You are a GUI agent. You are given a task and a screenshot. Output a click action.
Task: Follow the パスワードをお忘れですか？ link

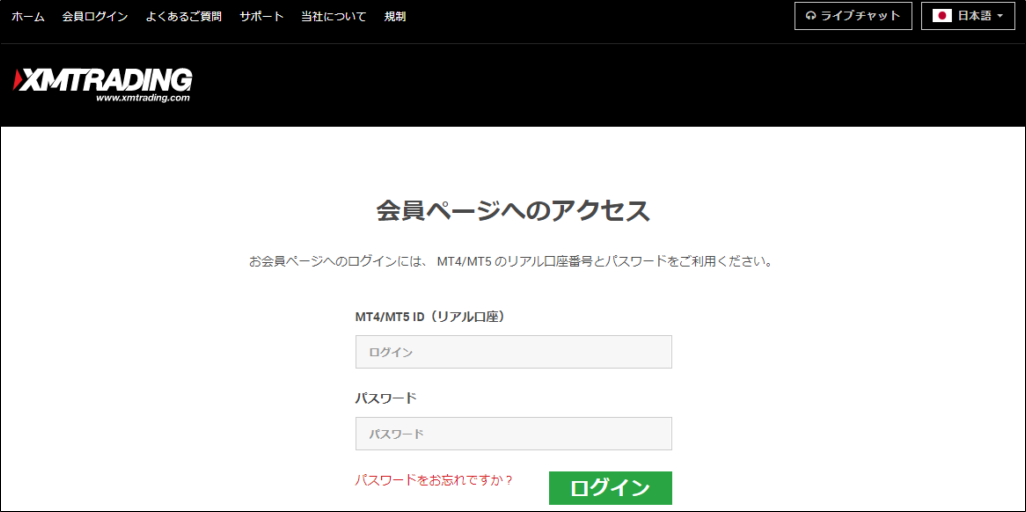click(x=434, y=480)
